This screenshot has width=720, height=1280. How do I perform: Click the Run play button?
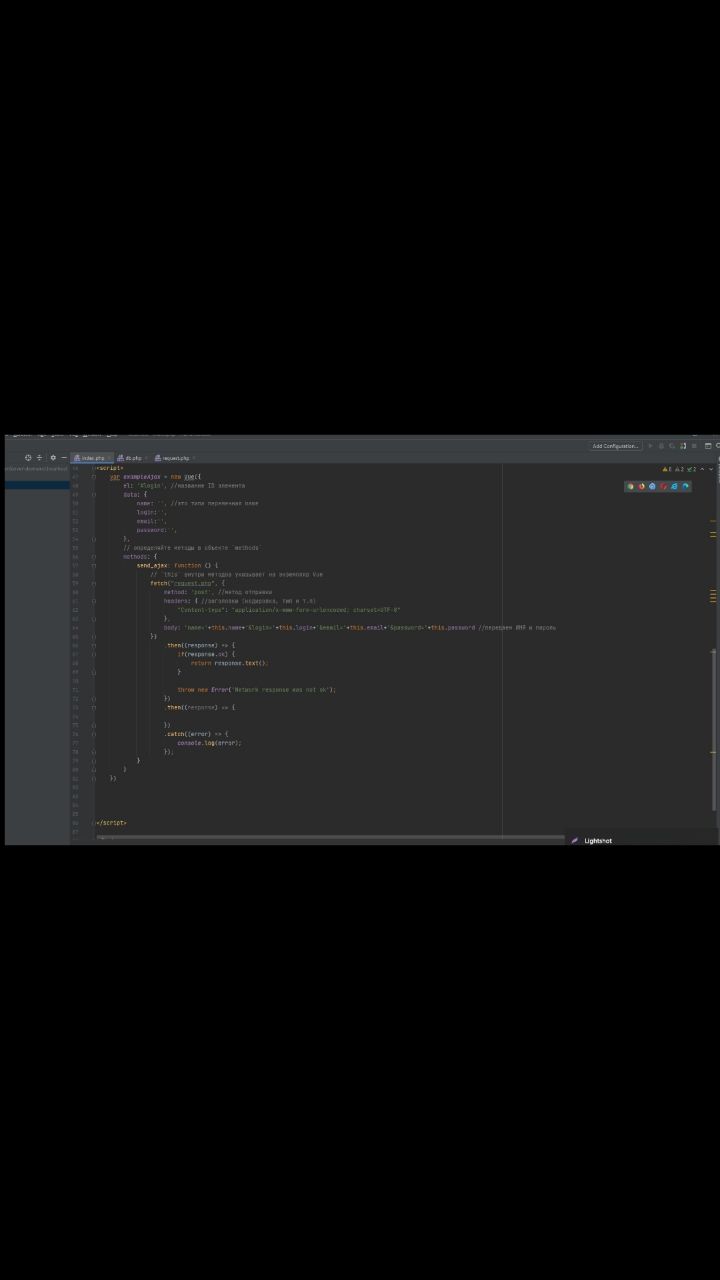click(650, 446)
